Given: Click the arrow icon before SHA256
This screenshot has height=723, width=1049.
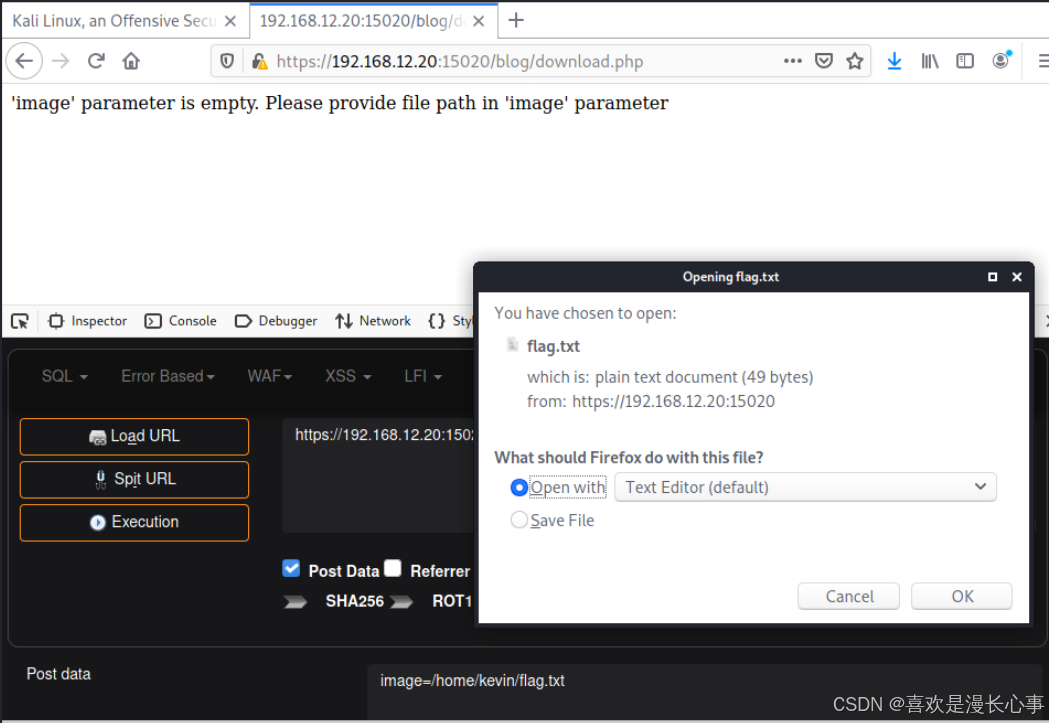Looking at the screenshot, I should pyautogui.click(x=295, y=601).
